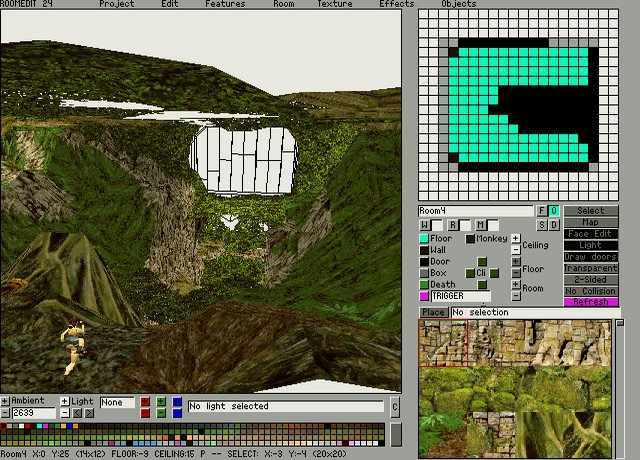Click the Floor color block button

(424, 239)
